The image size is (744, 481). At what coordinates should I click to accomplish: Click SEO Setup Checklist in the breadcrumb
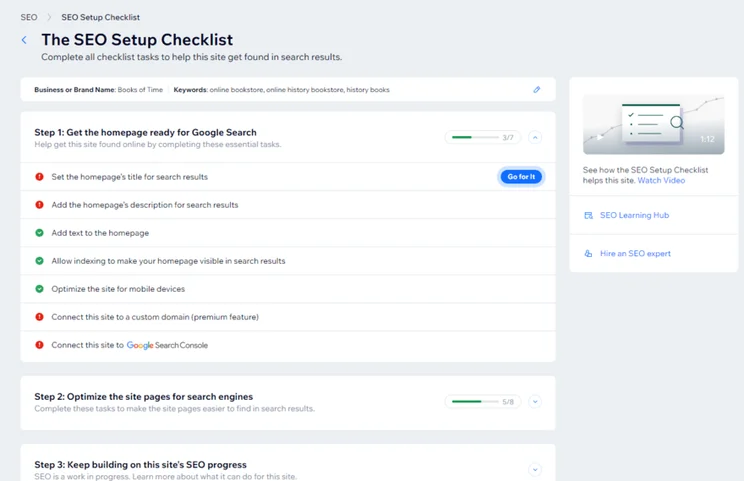click(101, 18)
